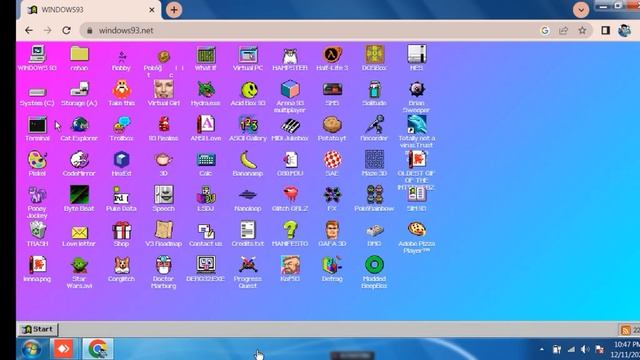Bookmark this page with the star
The image size is (640, 360).
582,30
